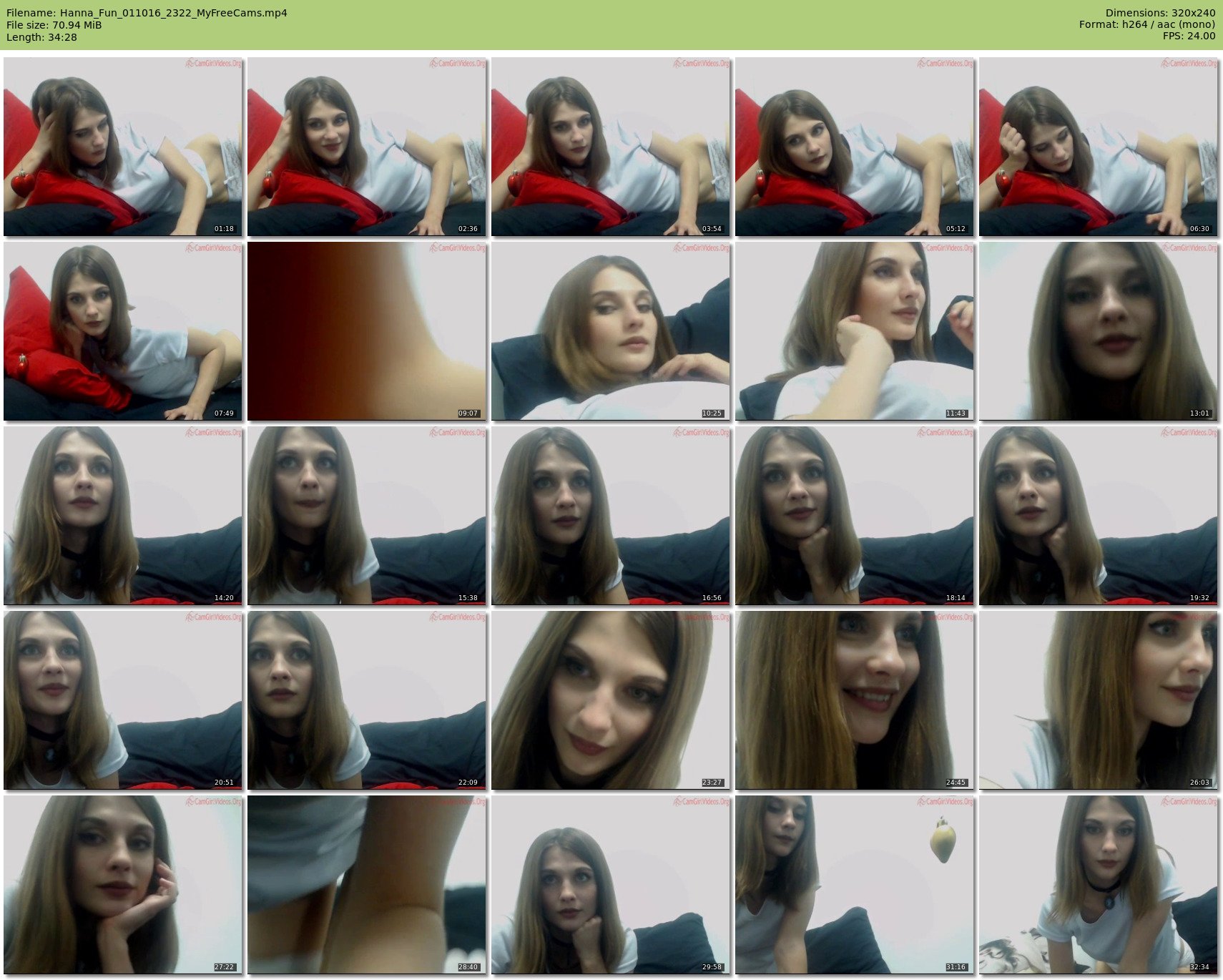1223x980 pixels.
Task: Open the close-up thumbnail at 13:01
Action: click(x=1099, y=331)
